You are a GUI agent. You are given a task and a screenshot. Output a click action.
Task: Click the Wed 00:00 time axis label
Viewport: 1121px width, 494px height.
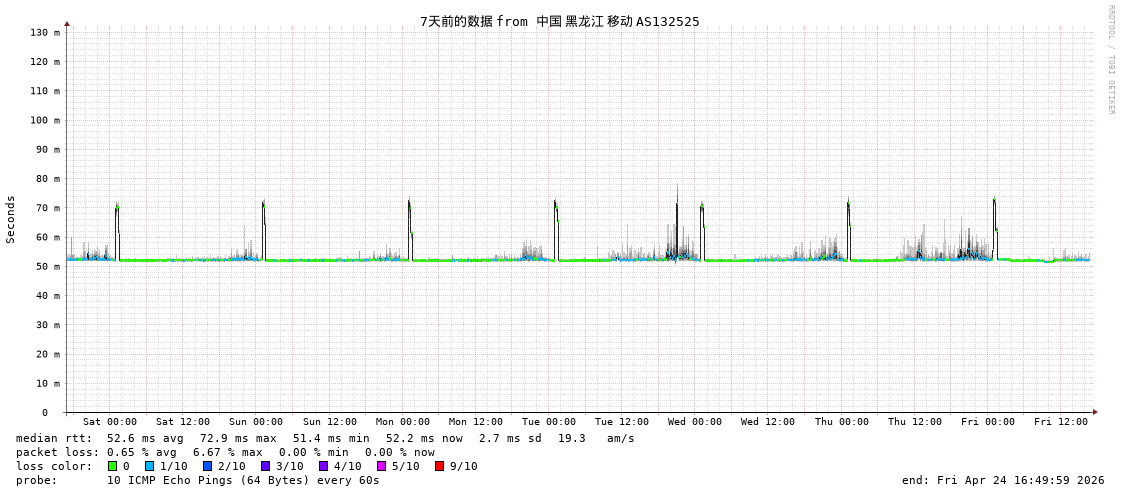(x=695, y=422)
